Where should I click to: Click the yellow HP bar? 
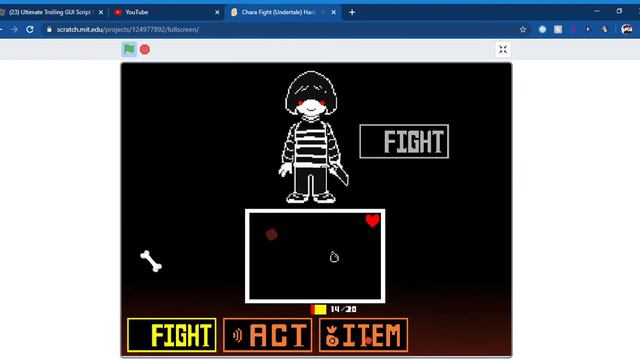[x=318, y=310]
